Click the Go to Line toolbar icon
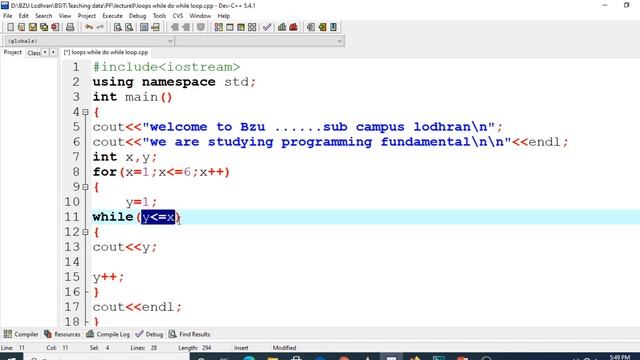640x360 pixels. coord(156,27)
